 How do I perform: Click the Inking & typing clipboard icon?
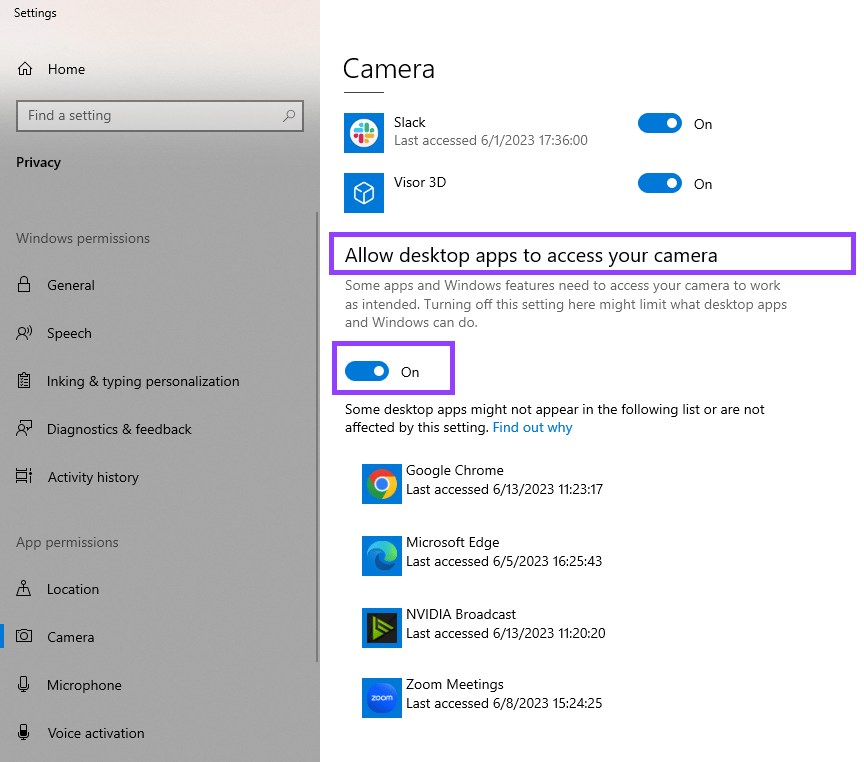point(24,381)
